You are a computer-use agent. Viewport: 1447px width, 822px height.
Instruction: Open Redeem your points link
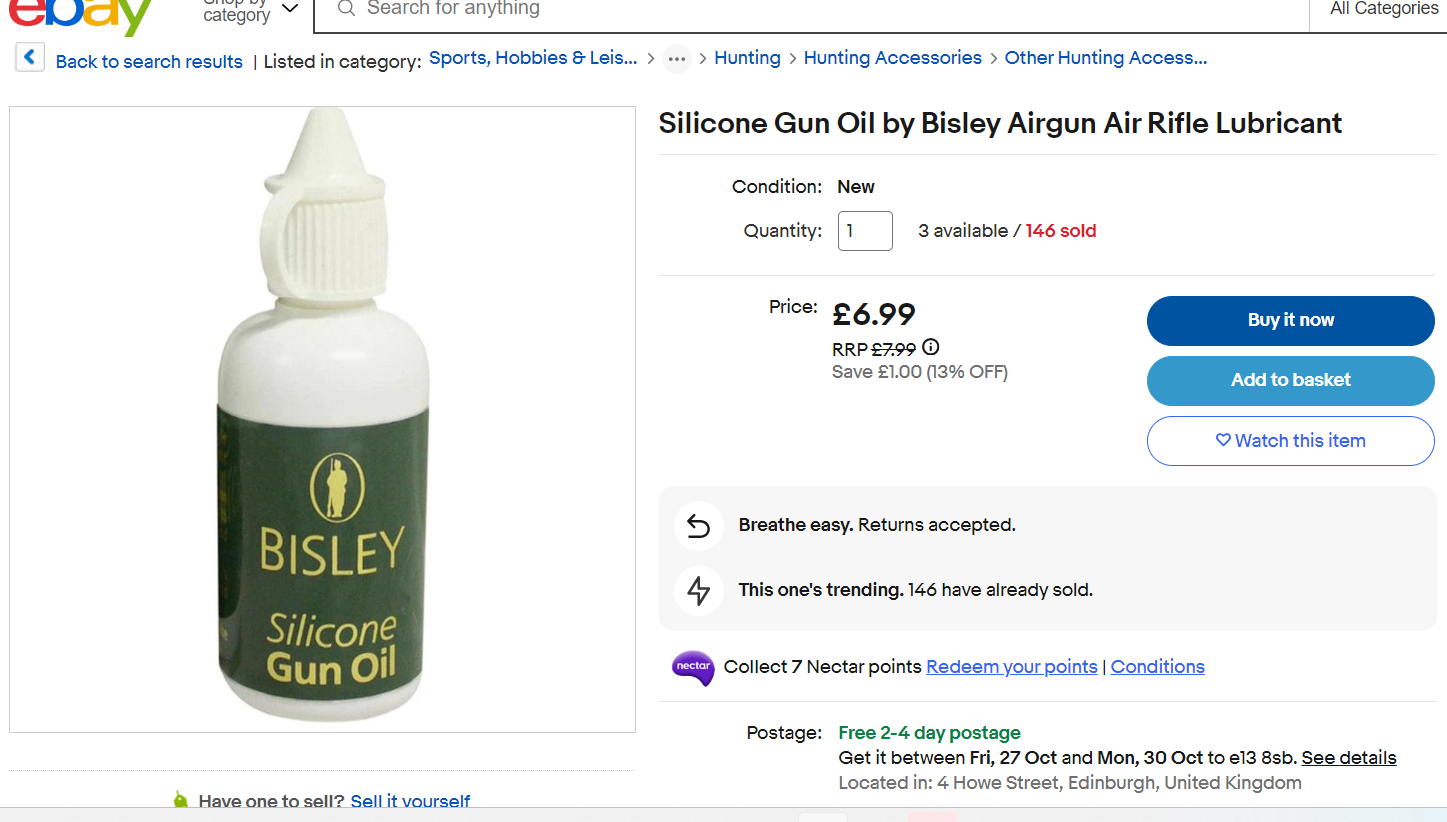(x=1011, y=667)
